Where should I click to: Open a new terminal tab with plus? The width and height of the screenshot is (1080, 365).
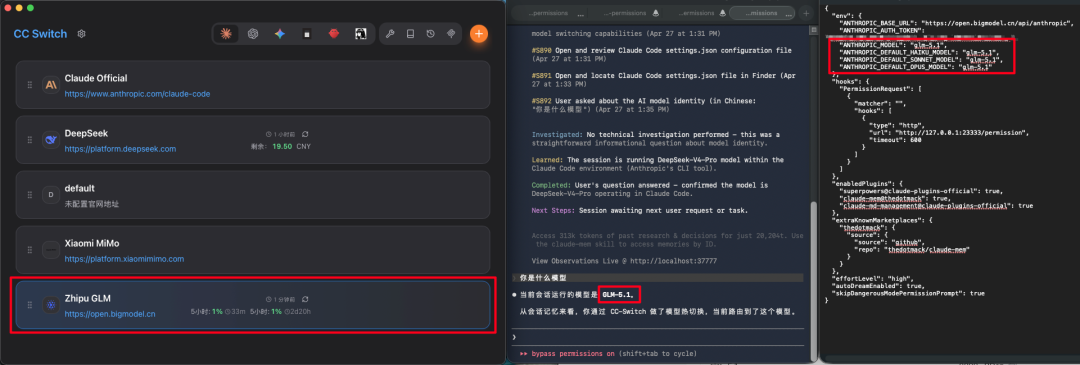tap(807, 13)
